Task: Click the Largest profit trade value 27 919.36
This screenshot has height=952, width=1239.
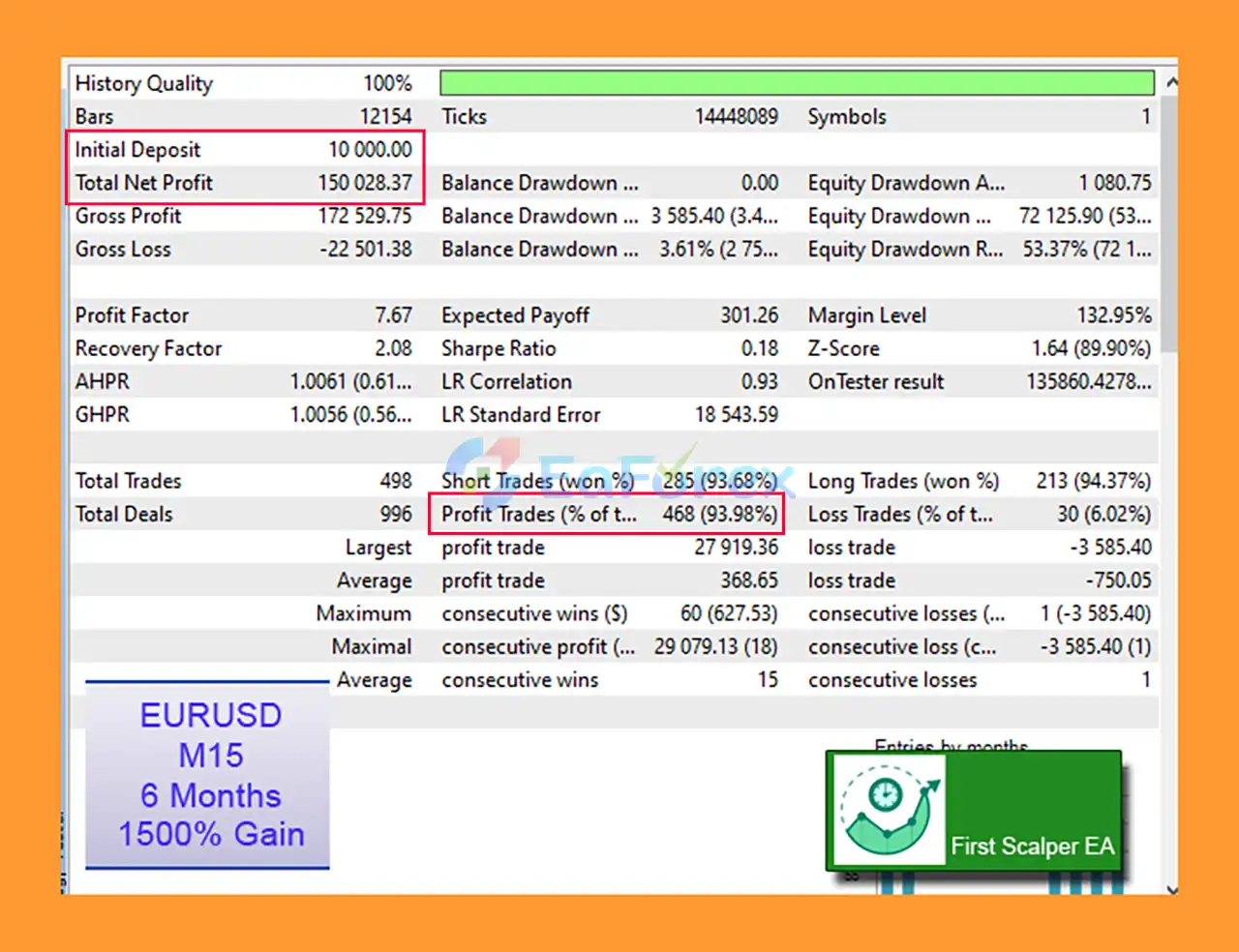Action: pos(736,548)
